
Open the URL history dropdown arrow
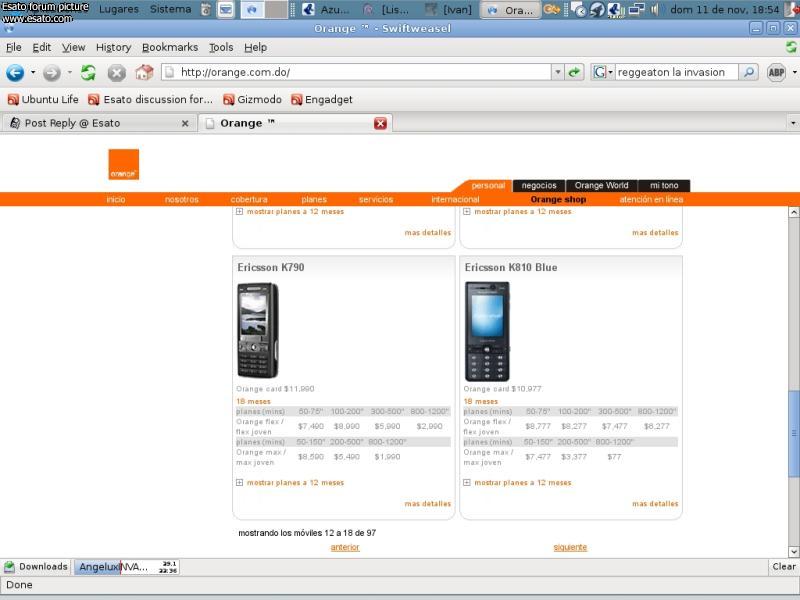tap(558, 72)
